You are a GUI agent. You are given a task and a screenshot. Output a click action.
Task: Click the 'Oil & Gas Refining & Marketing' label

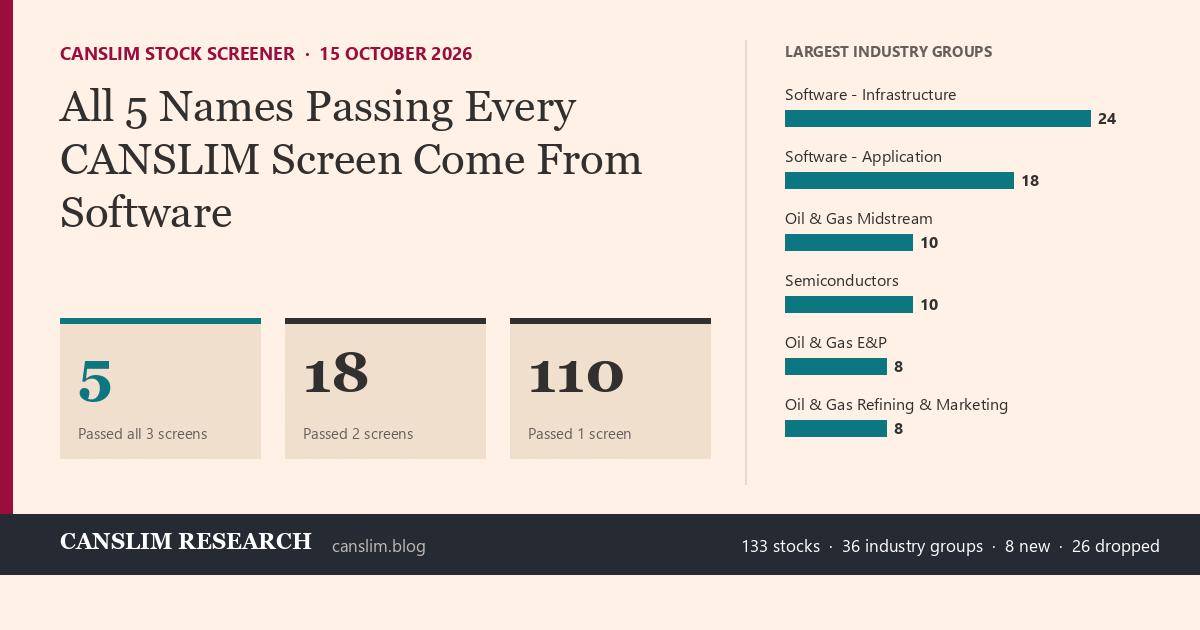(896, 405)
